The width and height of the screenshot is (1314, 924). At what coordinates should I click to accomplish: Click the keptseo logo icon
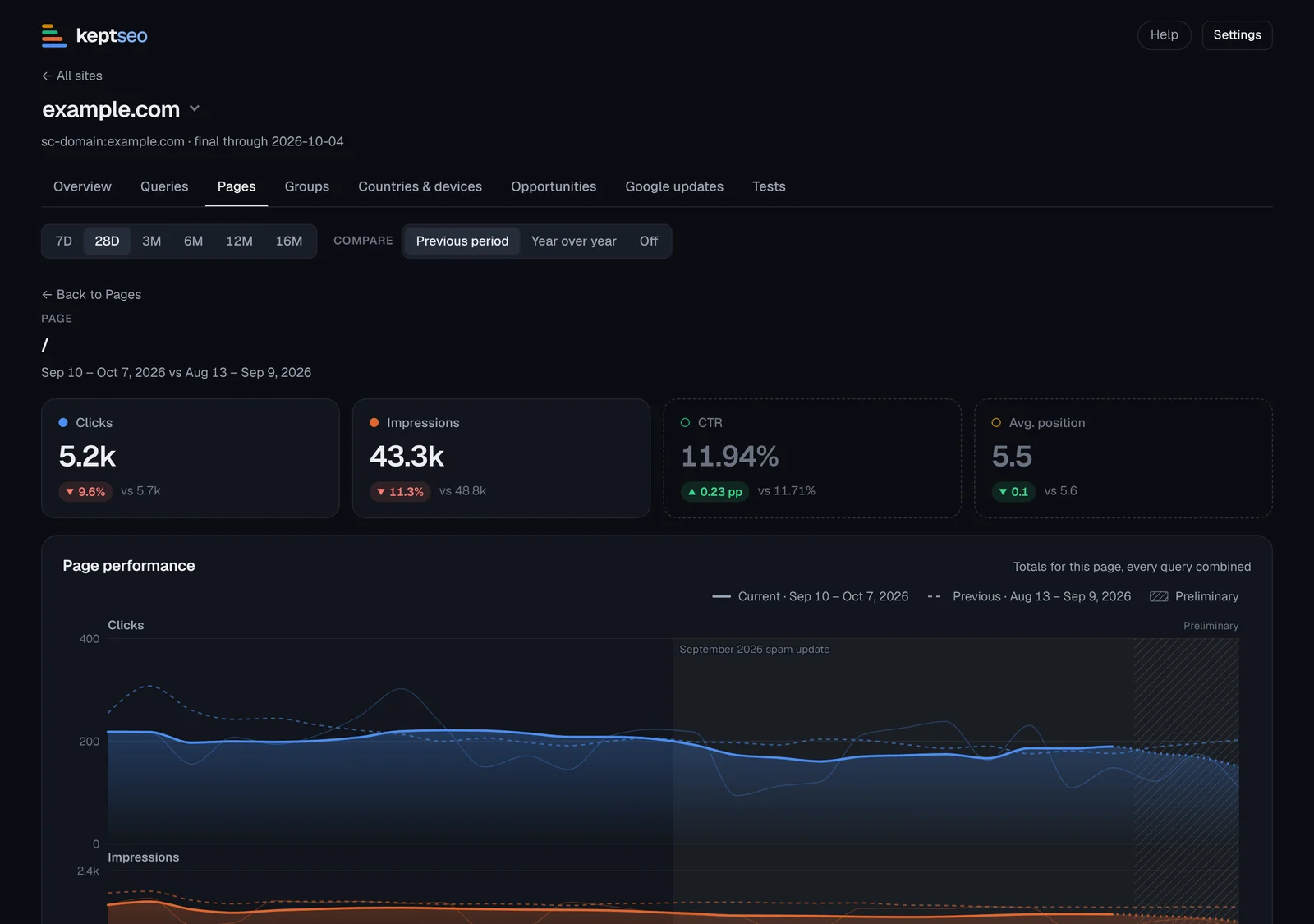[54, 35]
